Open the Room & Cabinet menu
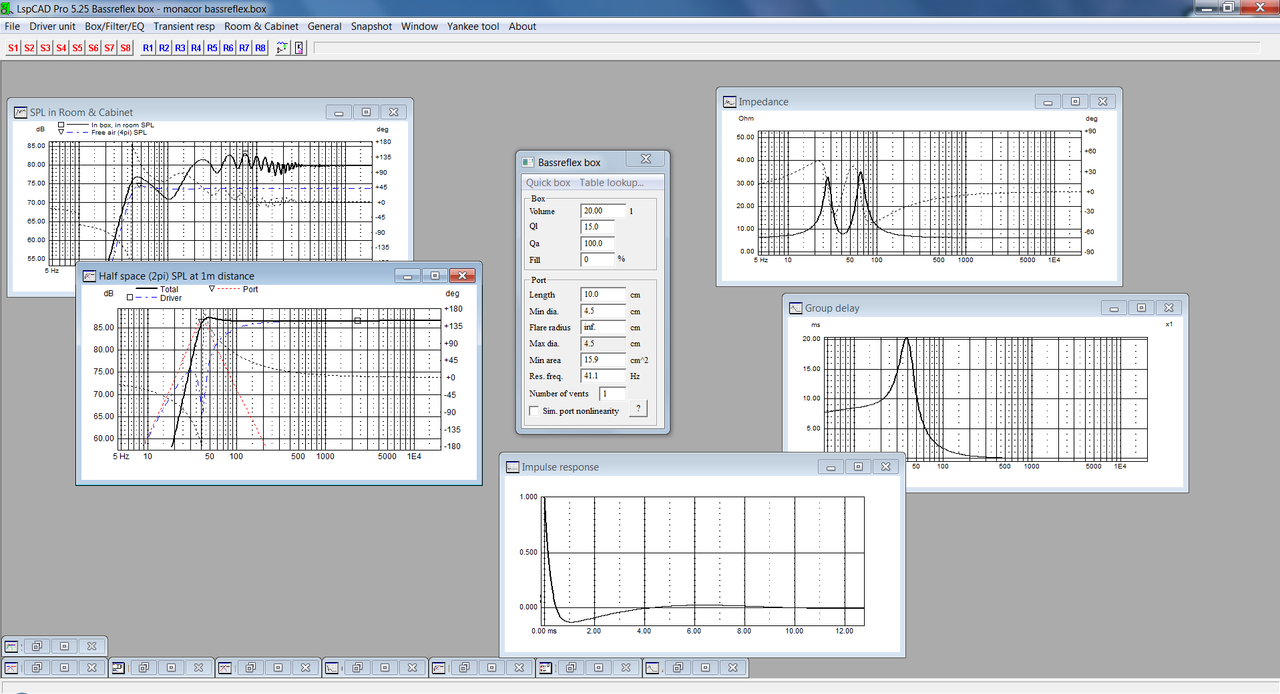 click(261, 26)
